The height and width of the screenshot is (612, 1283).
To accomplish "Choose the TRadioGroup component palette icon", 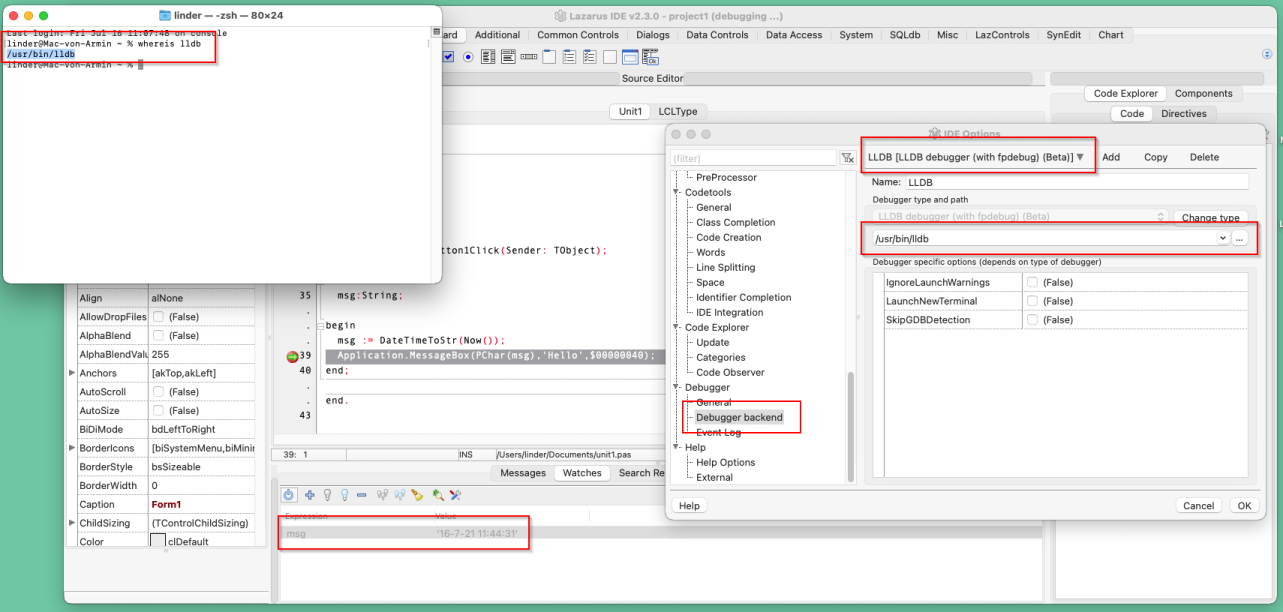I will click(569, 57).
